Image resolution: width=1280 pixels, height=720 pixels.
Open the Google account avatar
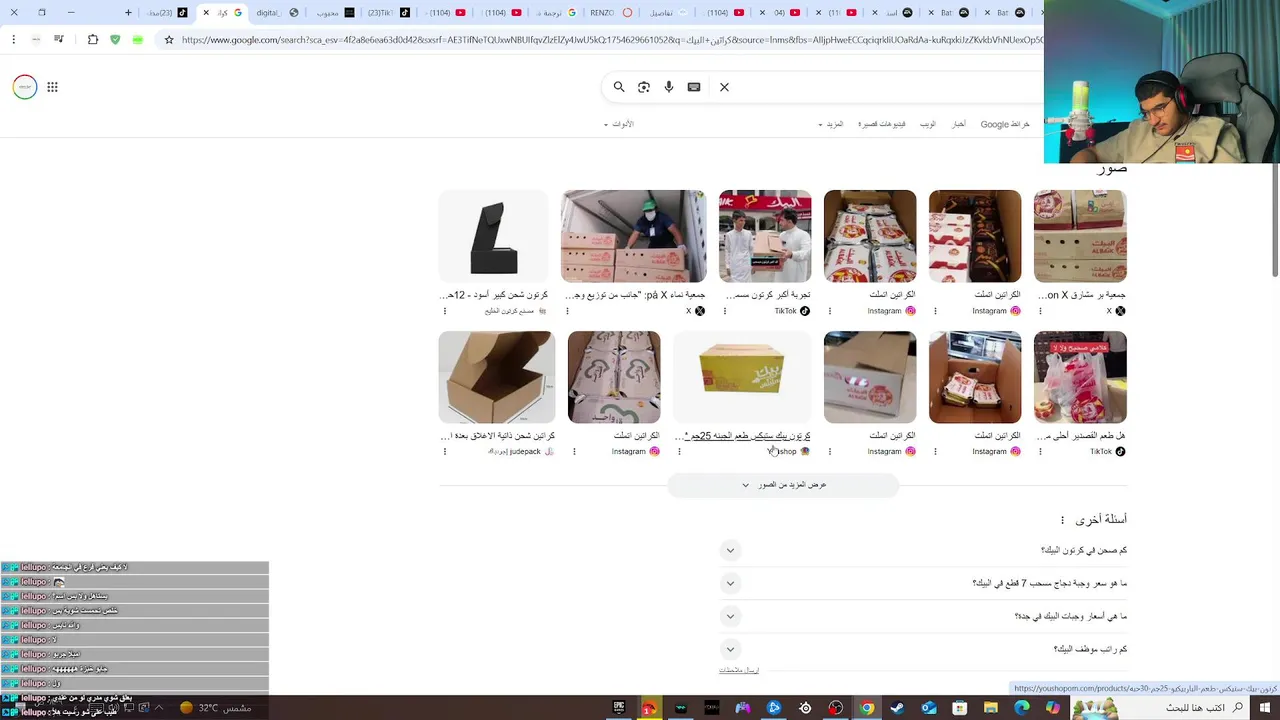tap(25, 87)
